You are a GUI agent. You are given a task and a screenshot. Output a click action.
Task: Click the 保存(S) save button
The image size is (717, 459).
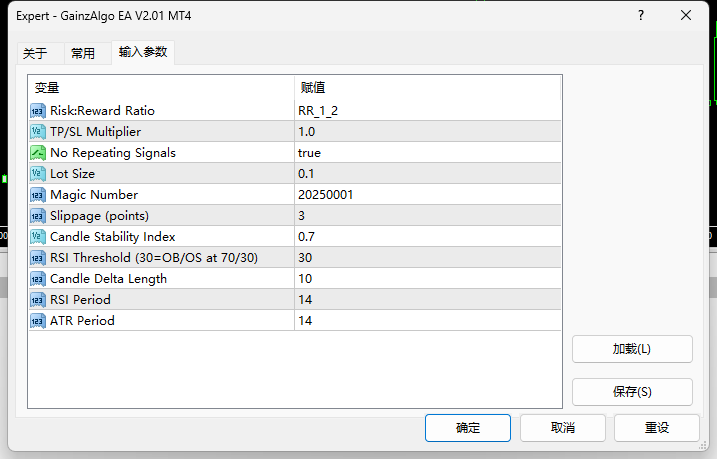[632, 392]
